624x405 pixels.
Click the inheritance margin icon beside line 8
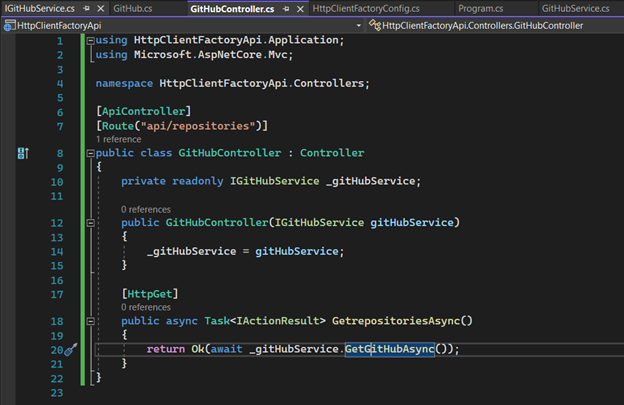[22, 153]
